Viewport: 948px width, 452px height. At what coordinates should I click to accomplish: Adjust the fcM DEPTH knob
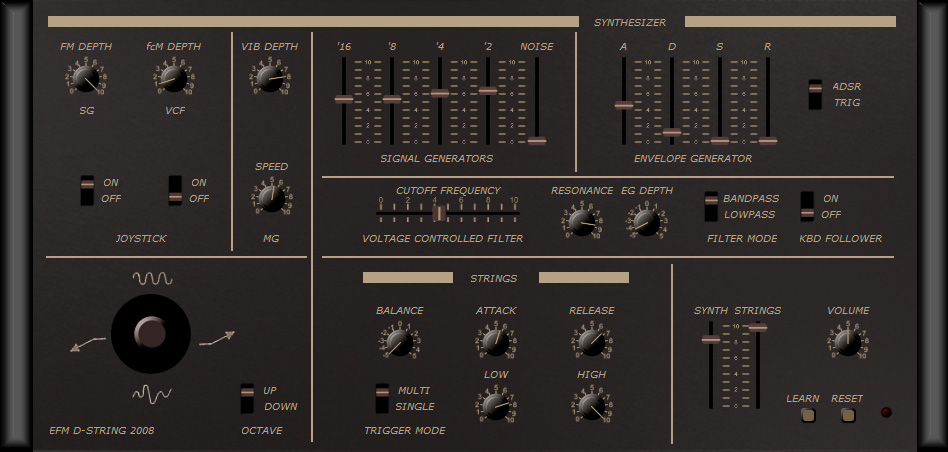(174, 79)
